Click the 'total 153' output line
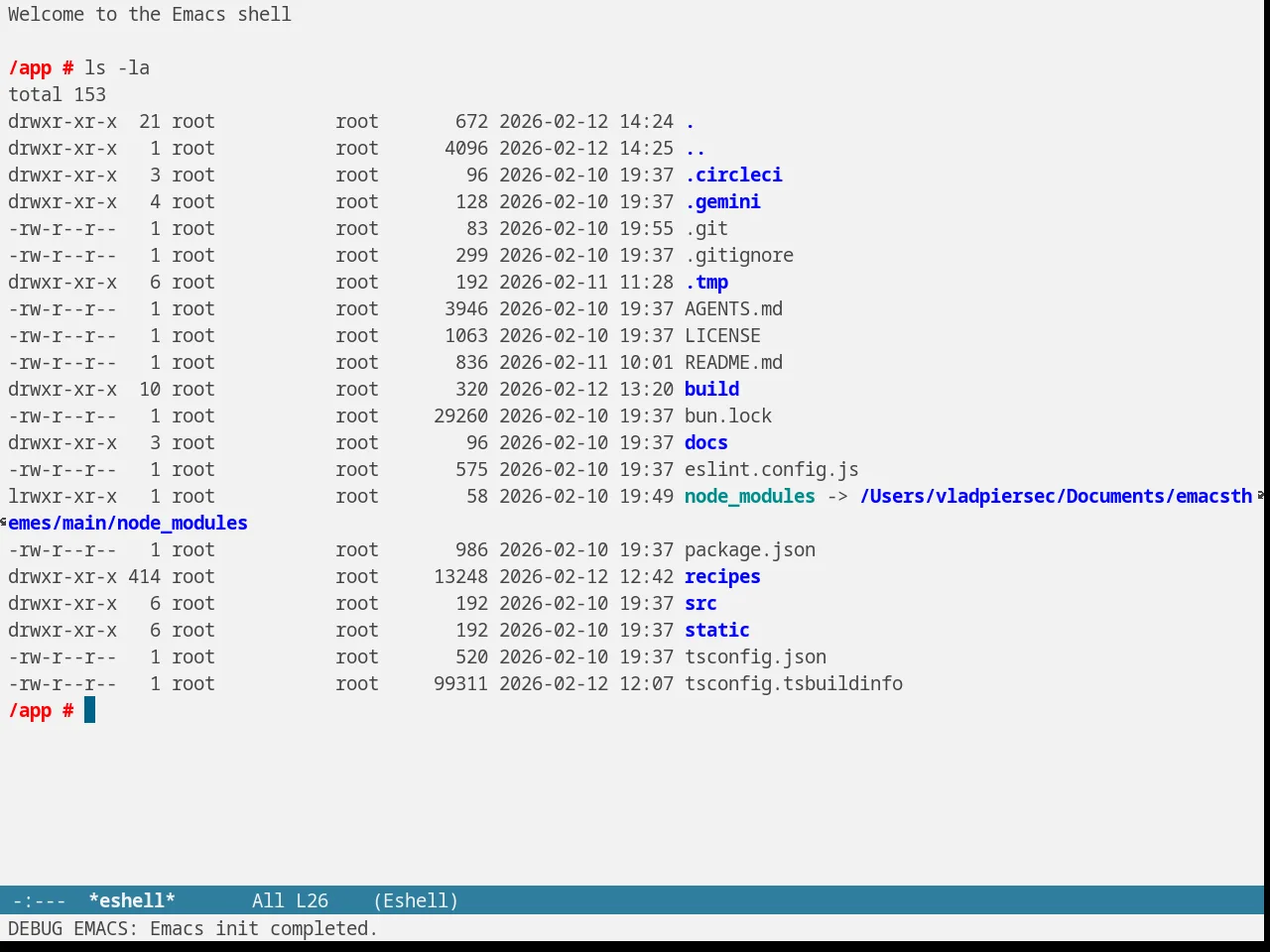The height and width of the screenshot is (952, 1270). pos(57,95)
